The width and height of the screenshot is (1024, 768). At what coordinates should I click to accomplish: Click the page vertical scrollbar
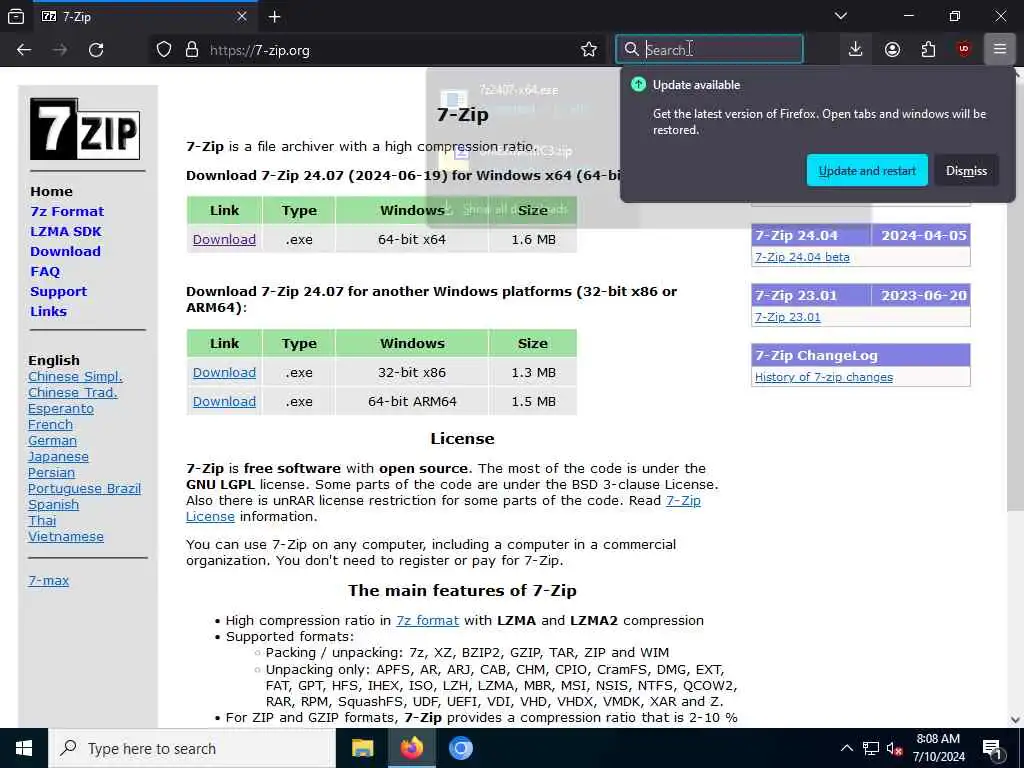(1015, 294)
